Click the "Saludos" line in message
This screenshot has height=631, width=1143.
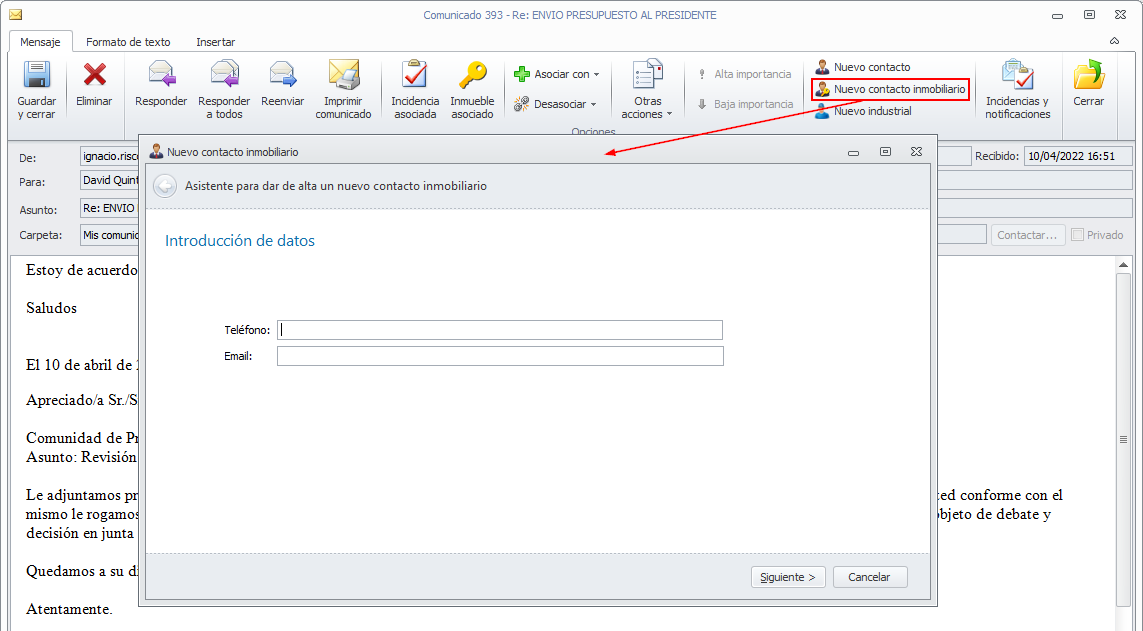tap(51, 308)
